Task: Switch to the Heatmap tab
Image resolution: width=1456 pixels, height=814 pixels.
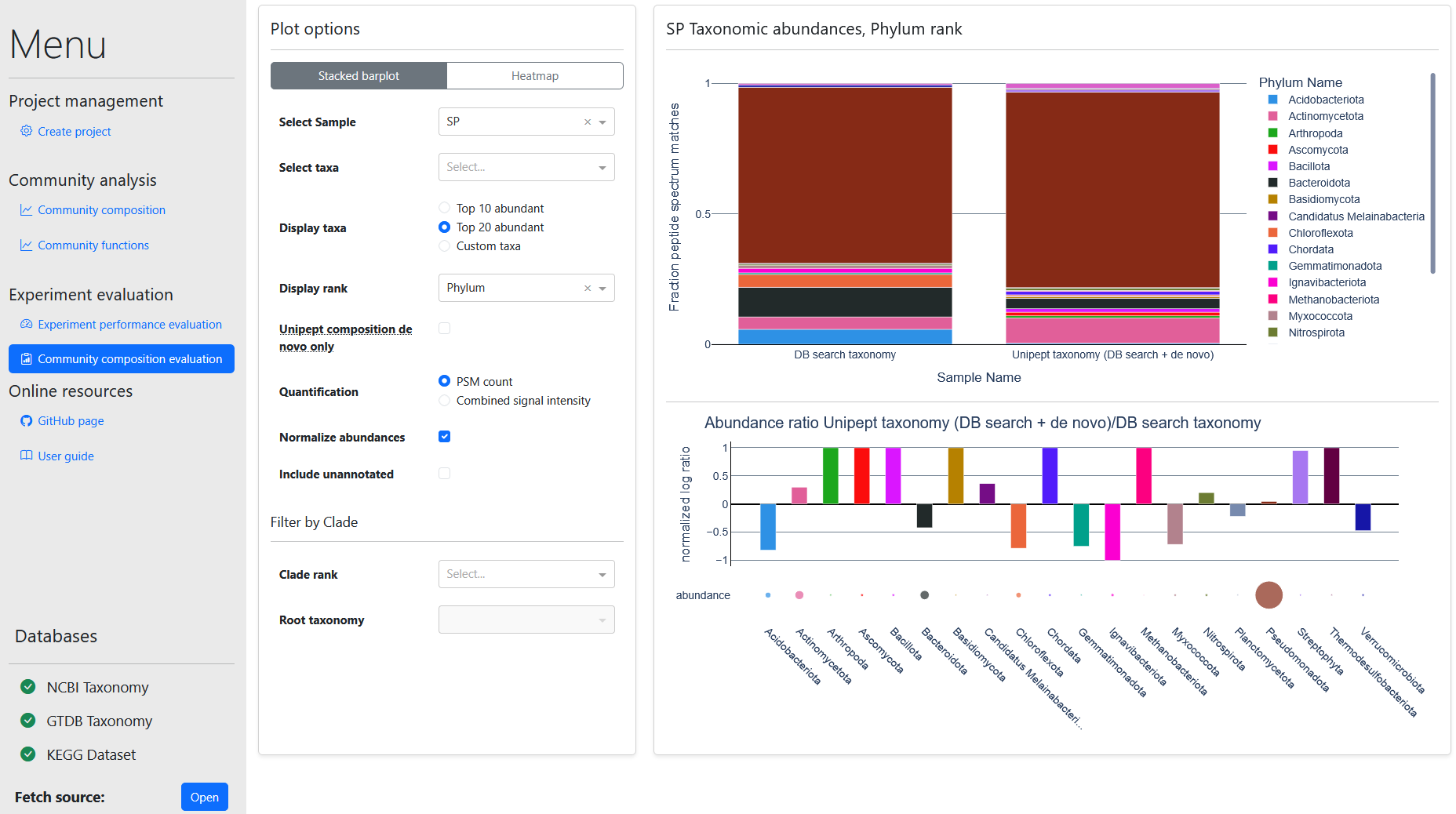Action: coord(535,76)
